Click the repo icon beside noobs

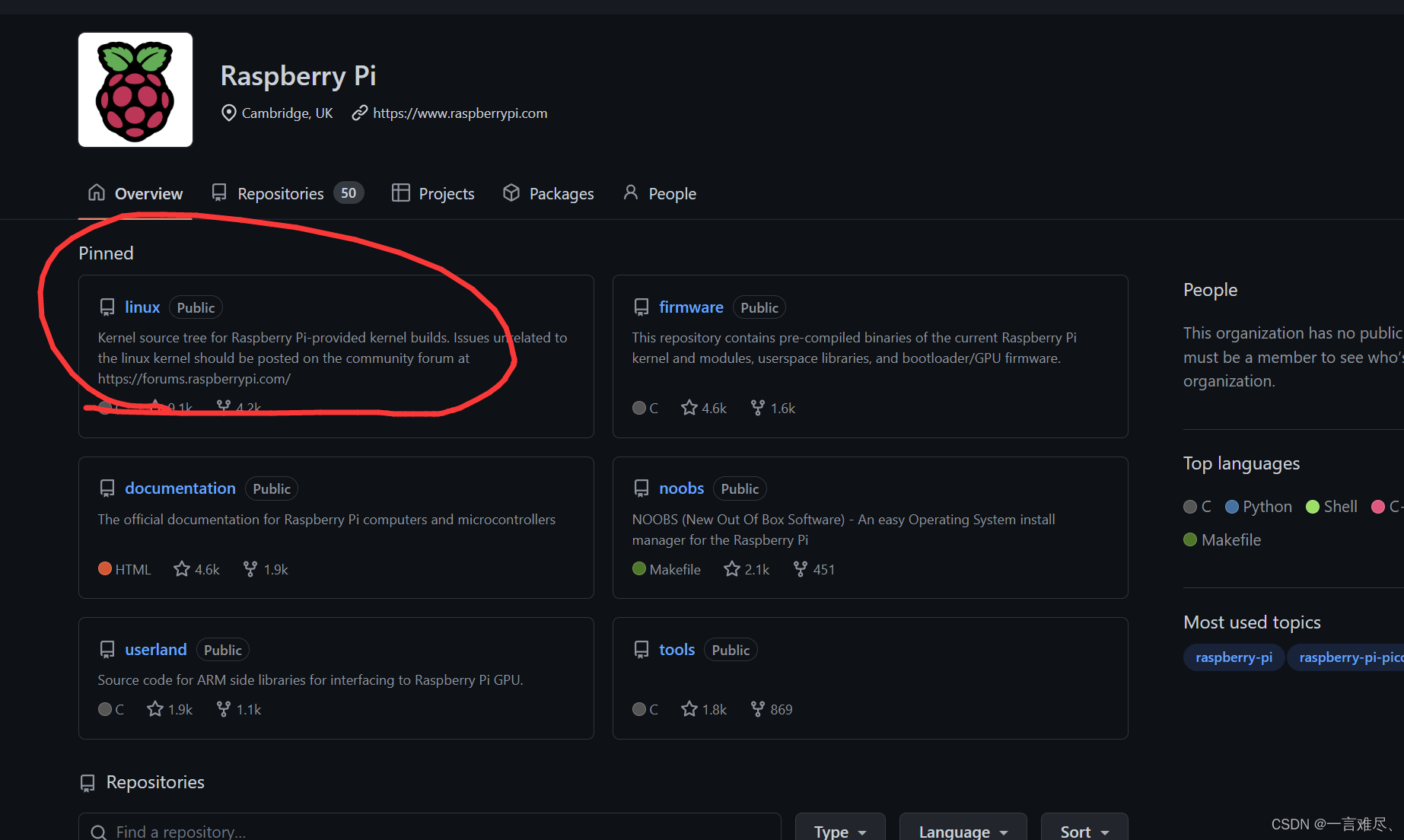coord(642,488)
